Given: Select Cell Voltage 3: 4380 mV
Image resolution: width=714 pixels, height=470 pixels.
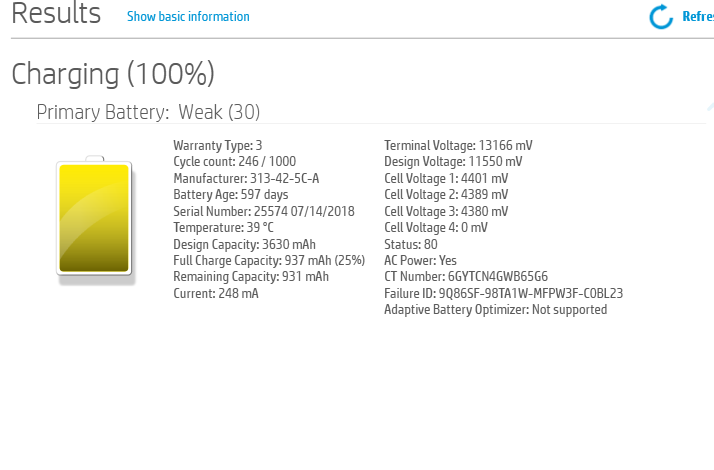Looking at the screenshot, I should coord(446,211).
